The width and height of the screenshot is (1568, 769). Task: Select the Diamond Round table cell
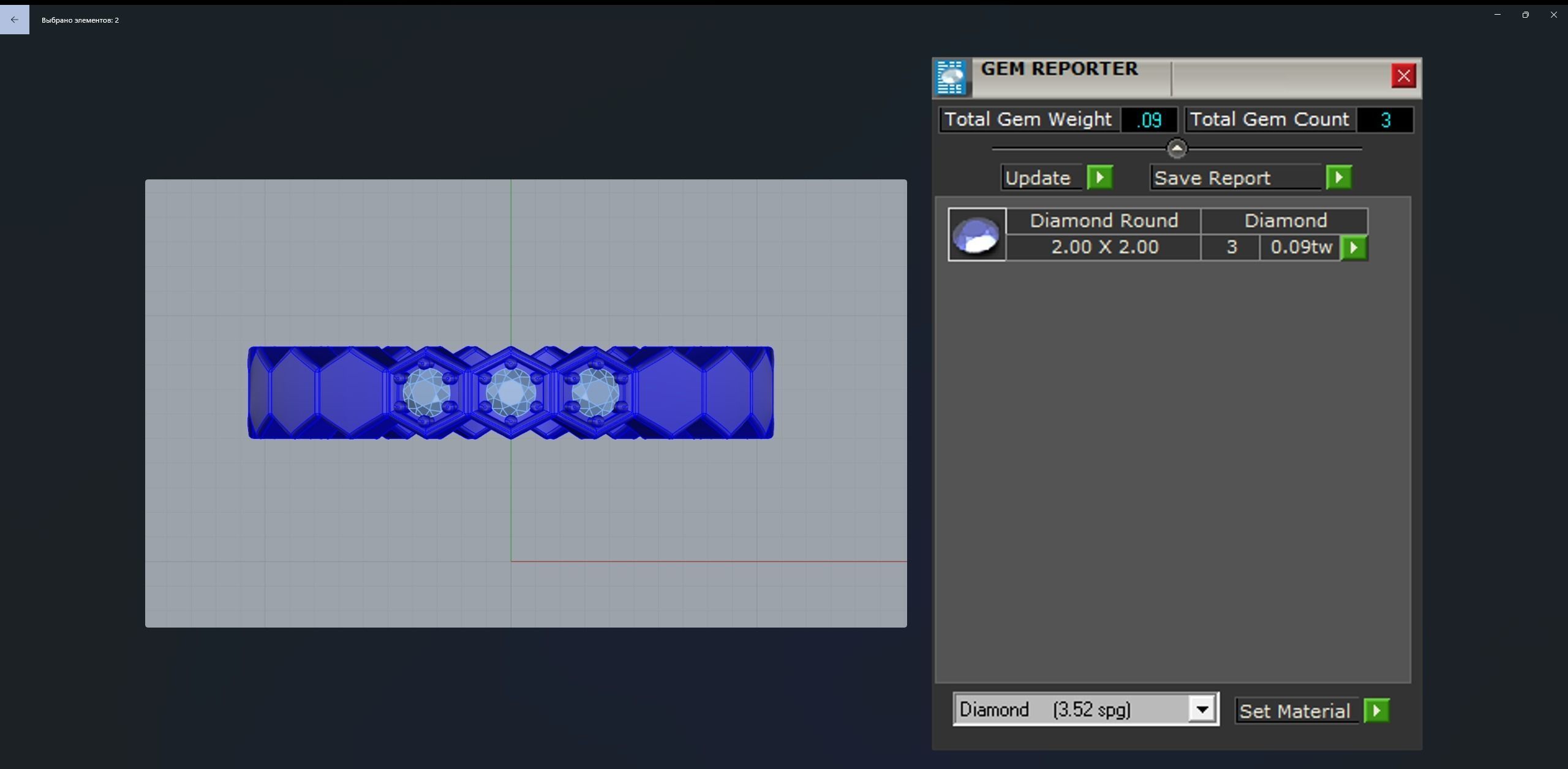[1104, 220]
